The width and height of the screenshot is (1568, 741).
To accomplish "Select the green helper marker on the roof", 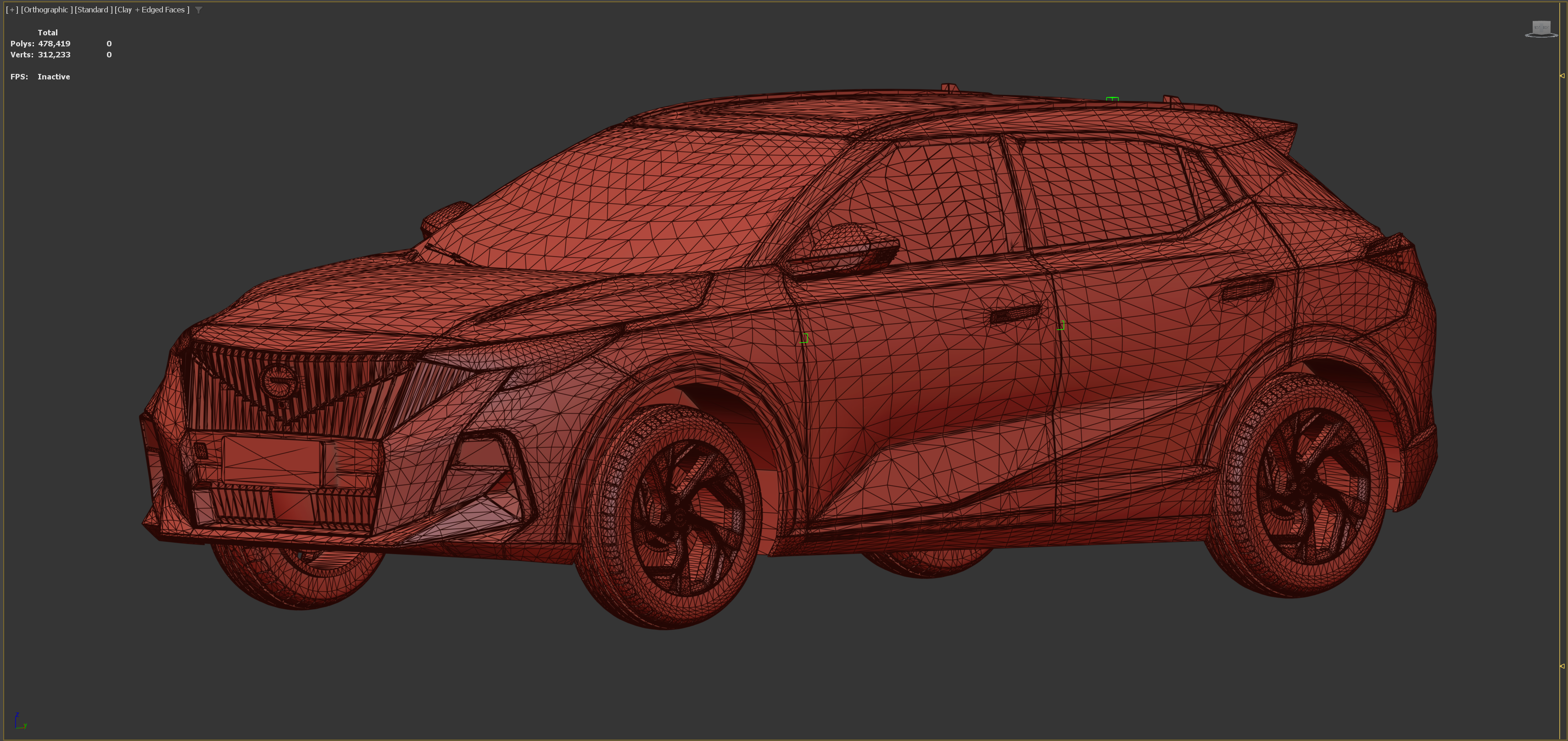I will point(1112,99).
